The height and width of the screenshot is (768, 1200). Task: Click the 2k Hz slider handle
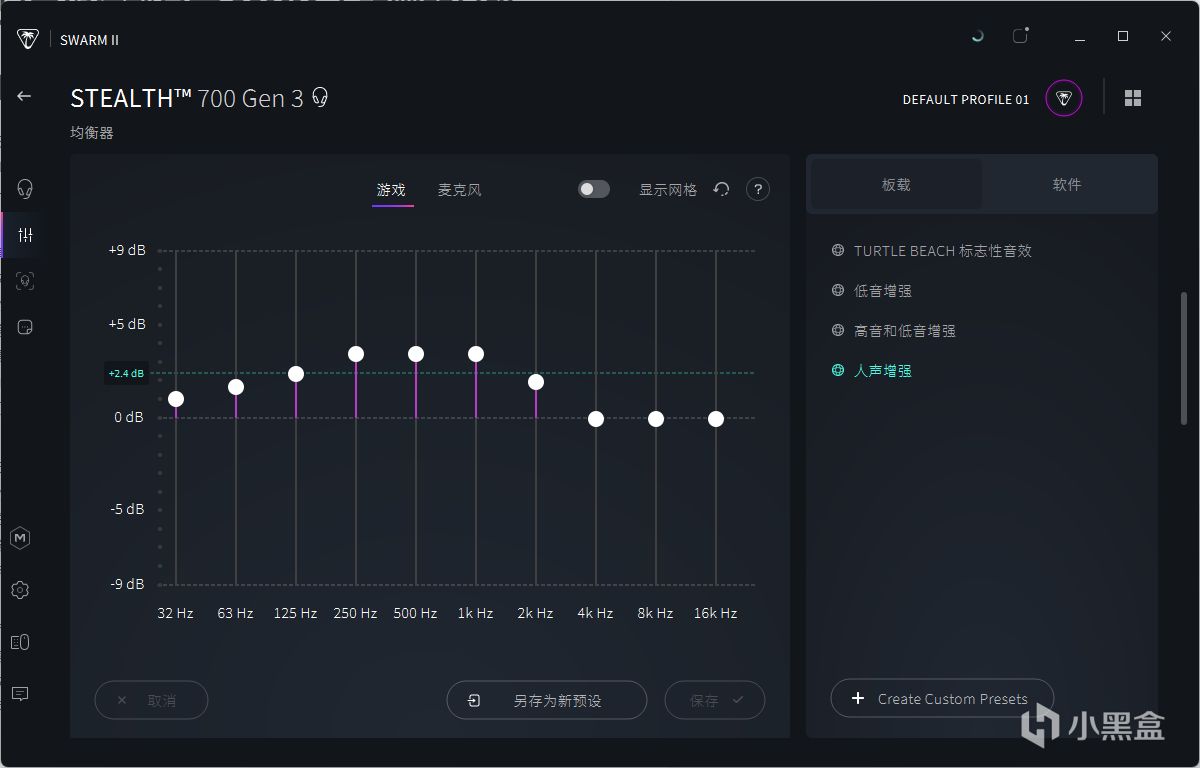tap(536, 382)
